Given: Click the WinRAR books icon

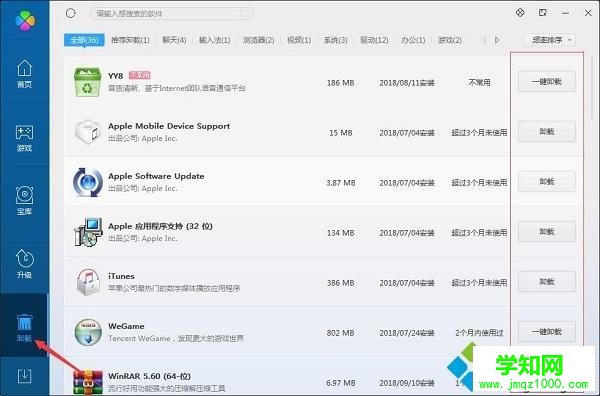Looking at the screenshot, I should 88,382.
